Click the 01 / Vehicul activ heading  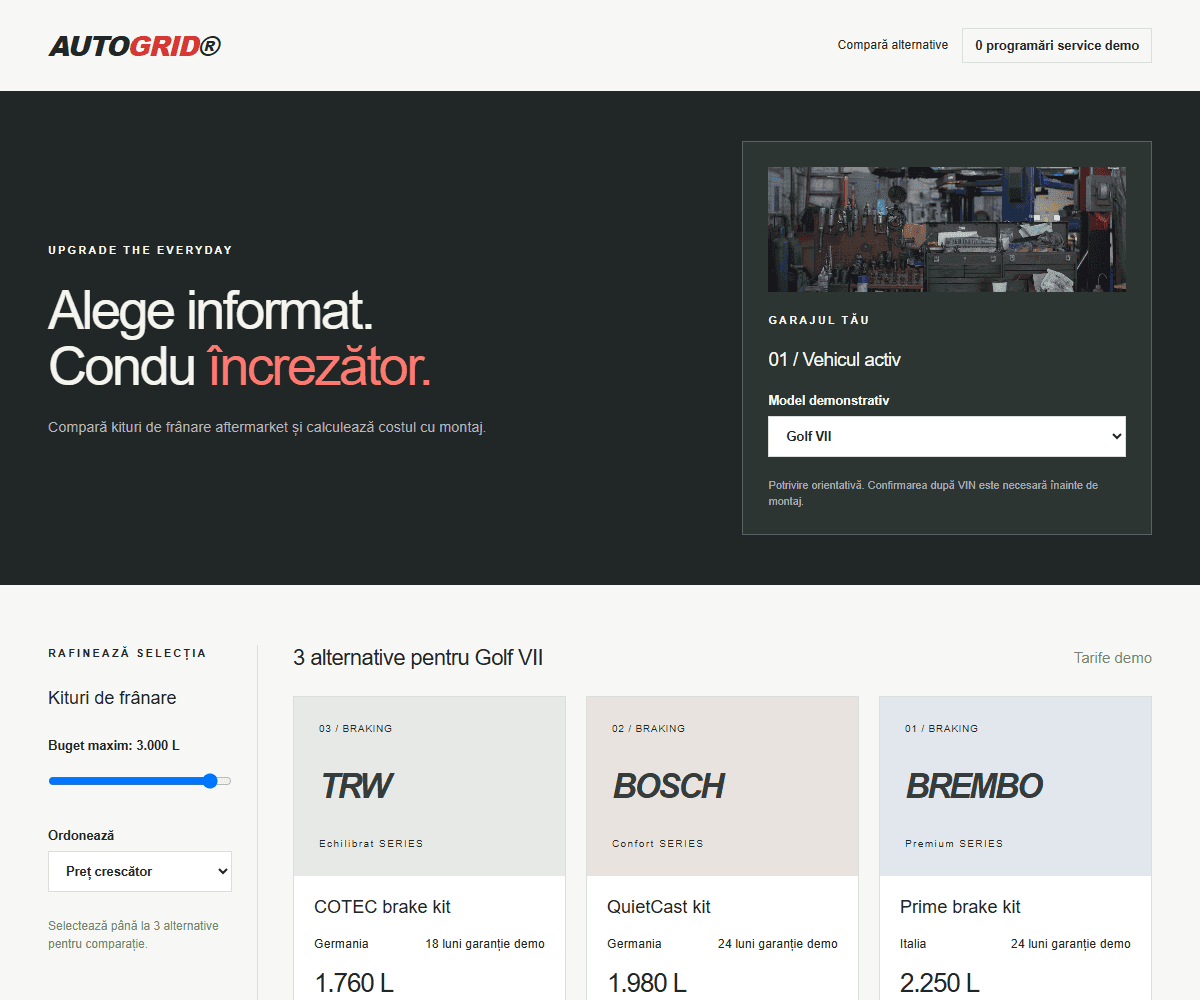pos(834,360)
